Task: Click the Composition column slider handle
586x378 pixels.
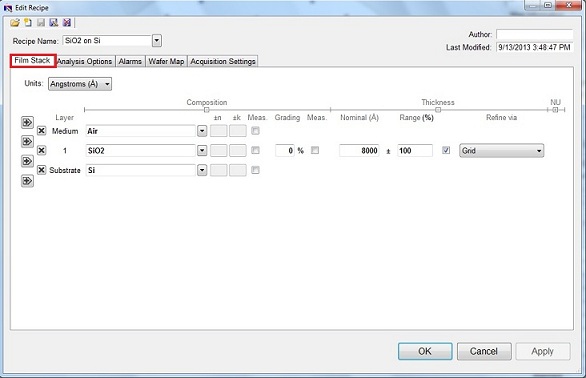Action: click(207, 110)
